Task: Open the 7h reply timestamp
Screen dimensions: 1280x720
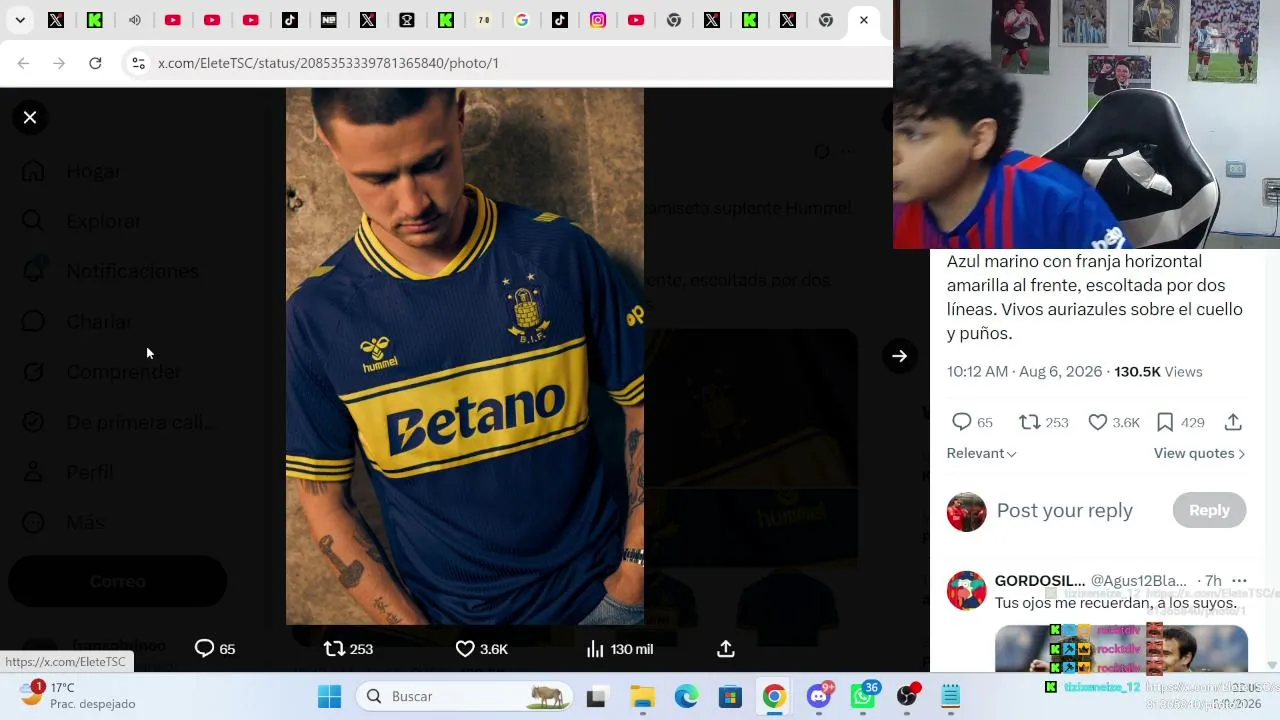Action: (1212, 581)
